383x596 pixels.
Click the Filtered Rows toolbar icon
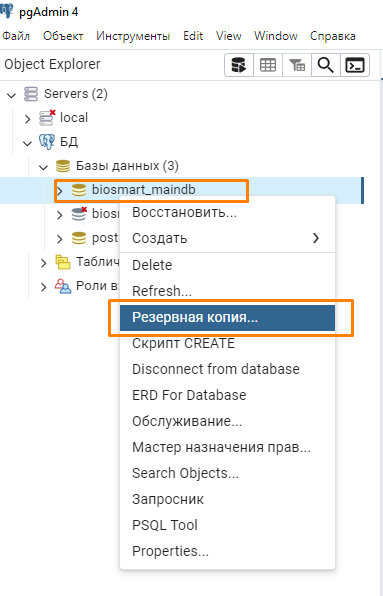tap(297, 65)
